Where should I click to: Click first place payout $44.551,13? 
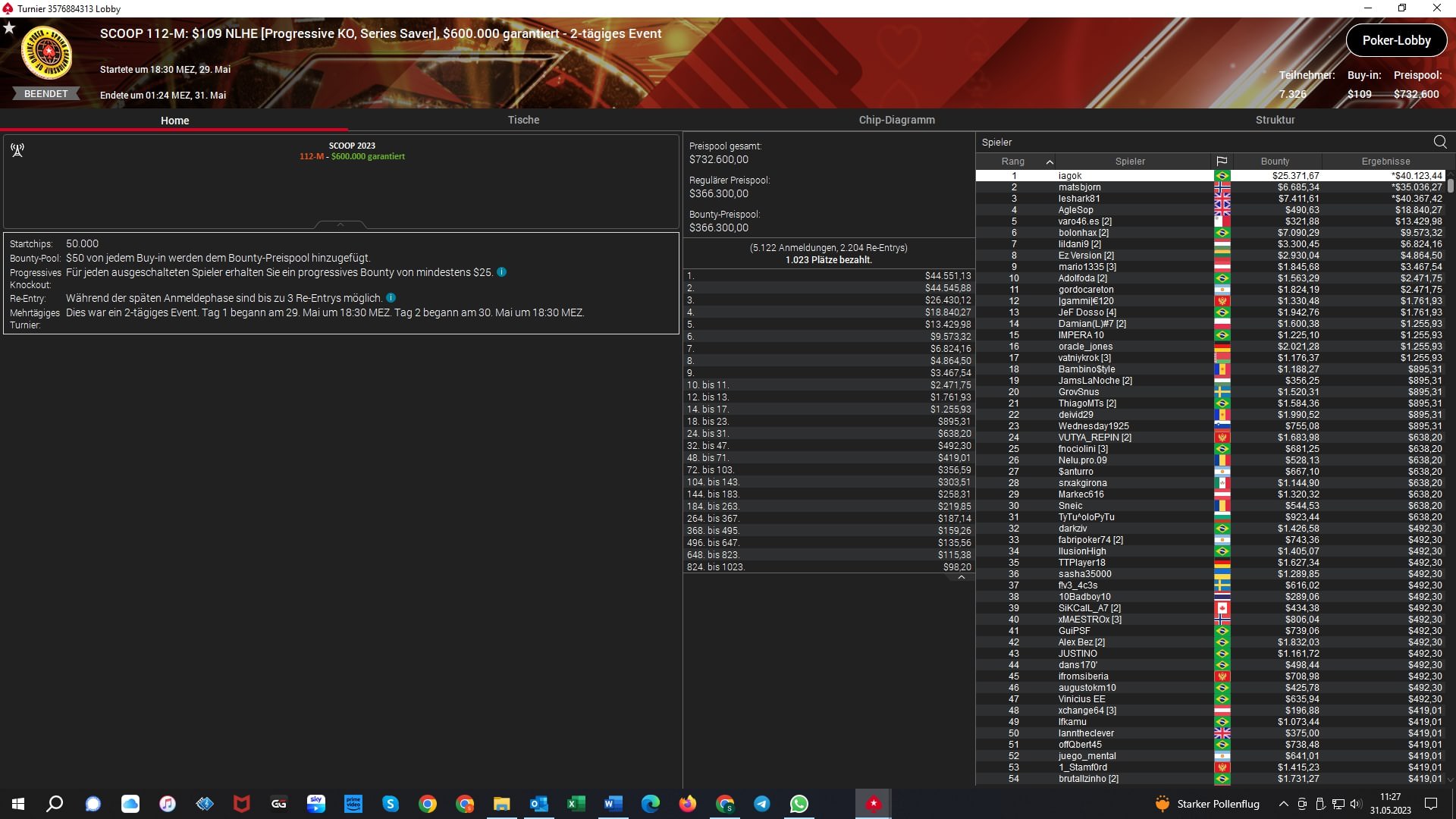pyautogui.click(x=948, y=276)
